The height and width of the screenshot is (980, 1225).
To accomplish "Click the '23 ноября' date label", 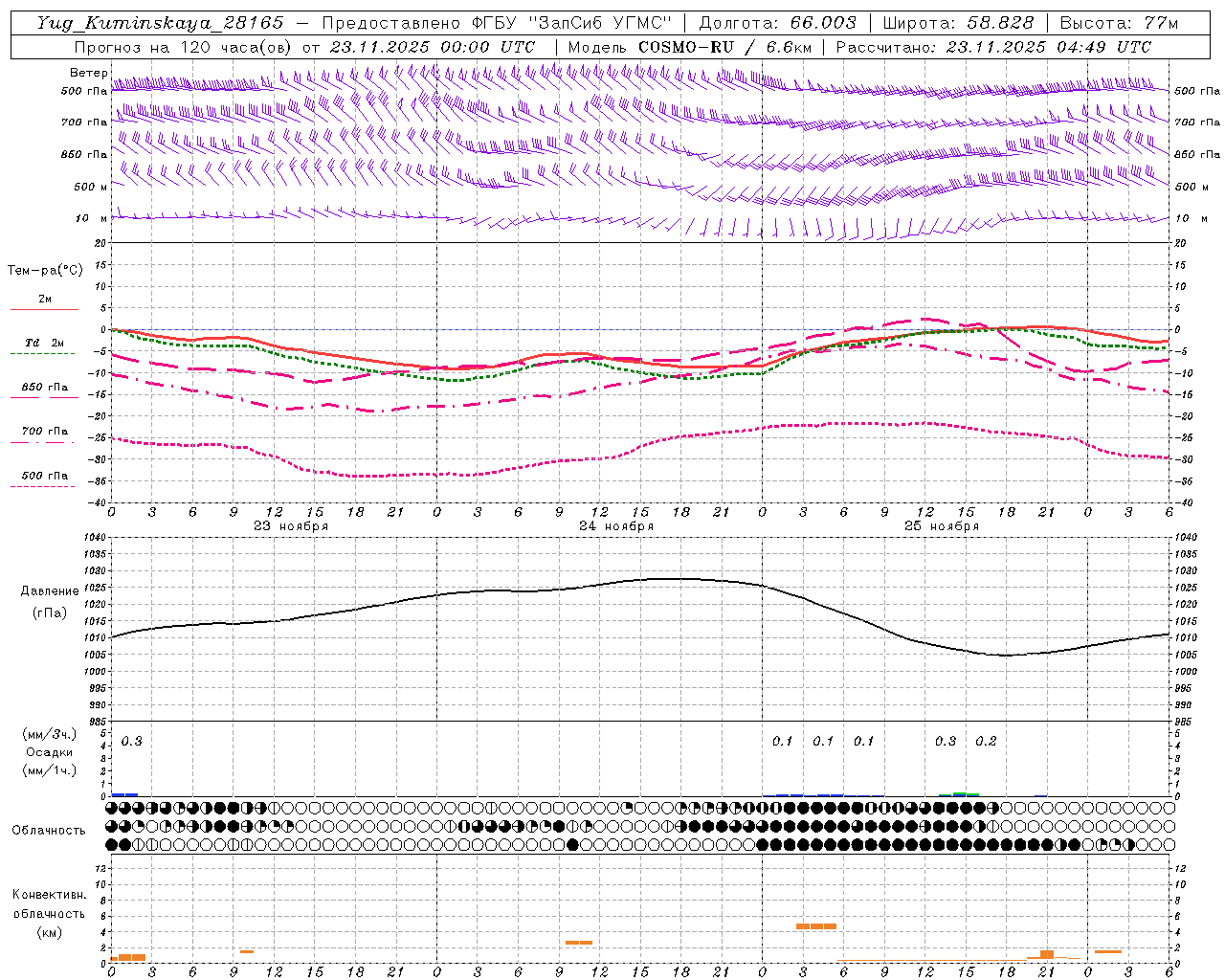I will 291,526.
